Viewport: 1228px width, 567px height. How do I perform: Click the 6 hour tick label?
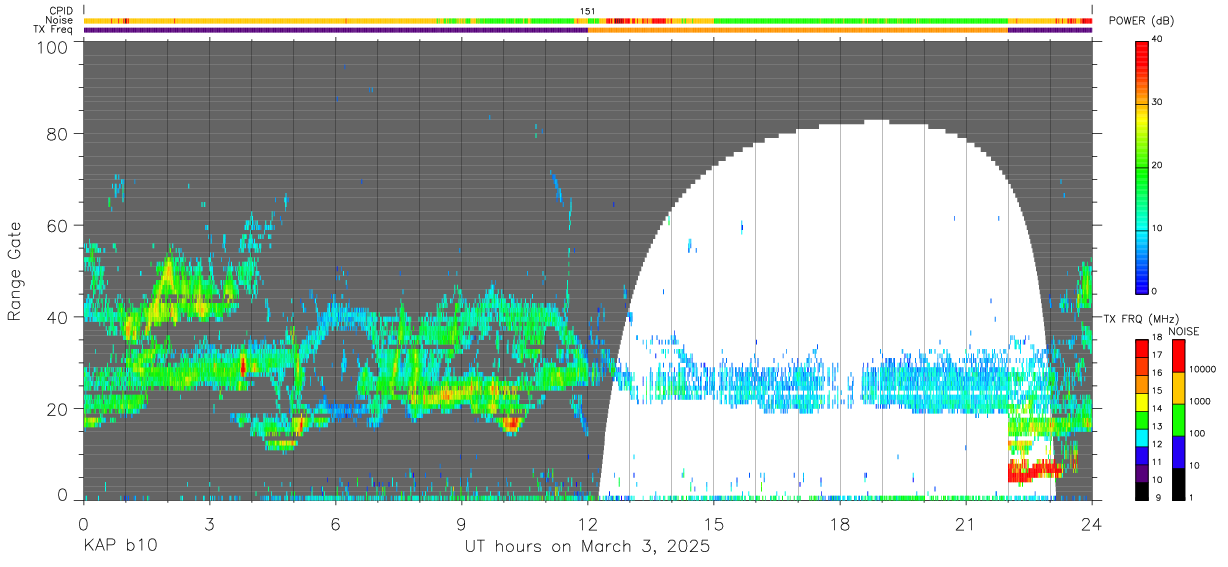(x=335, y=524)
